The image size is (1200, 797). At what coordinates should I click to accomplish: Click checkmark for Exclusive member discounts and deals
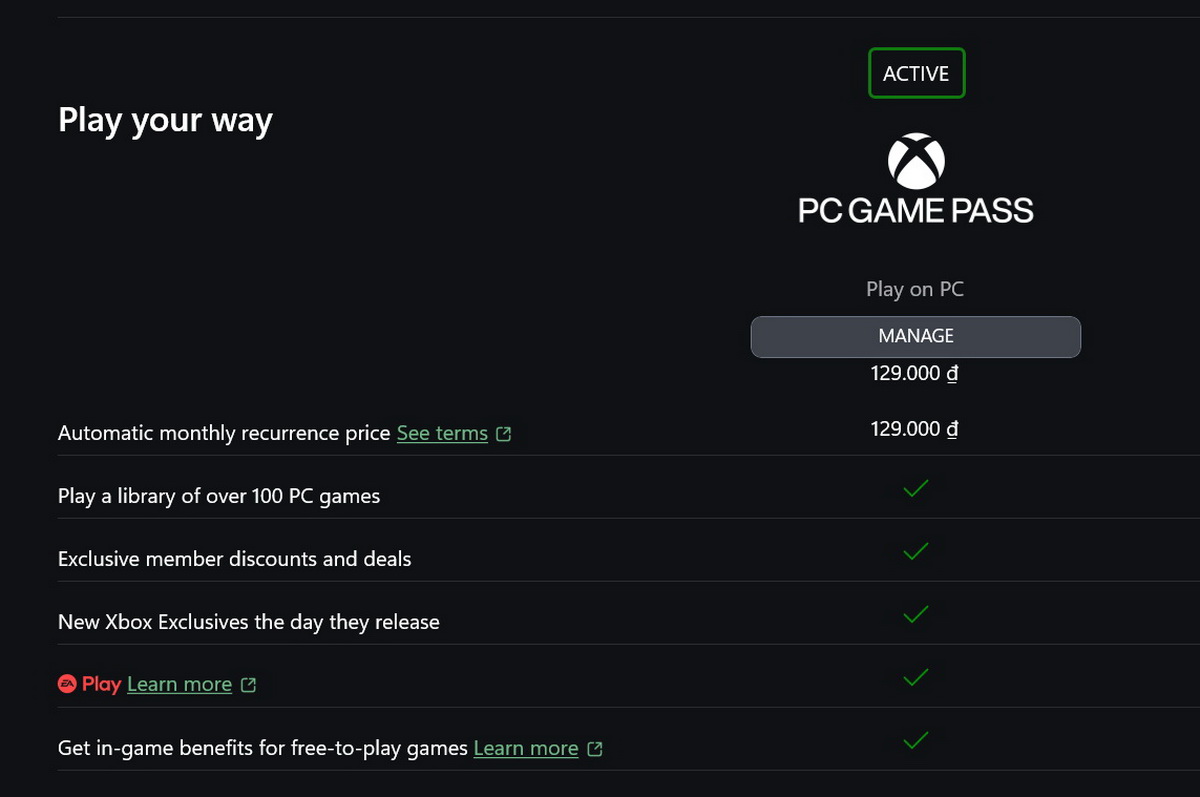915,551
